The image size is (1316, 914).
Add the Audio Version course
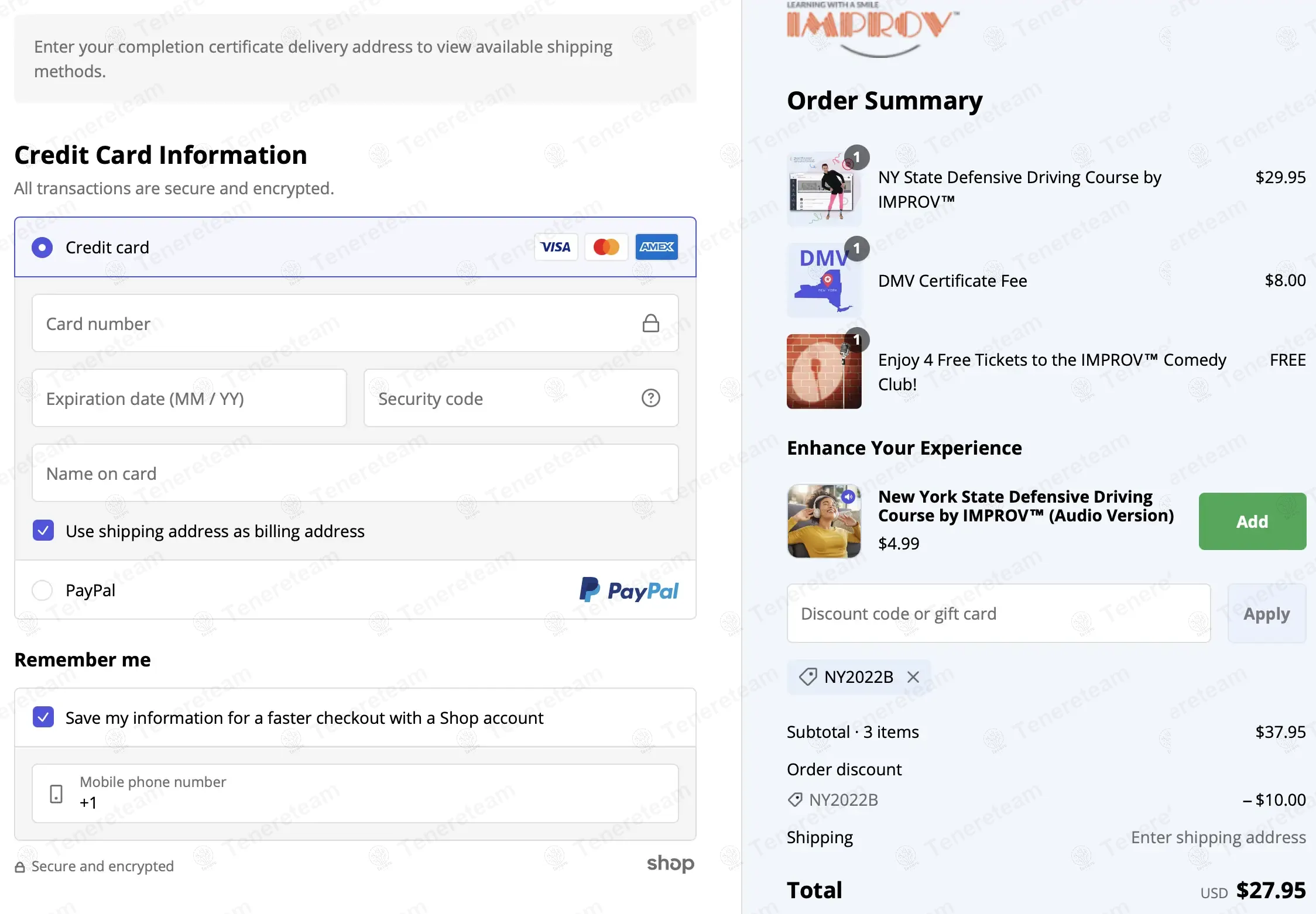pos(1252,521)
